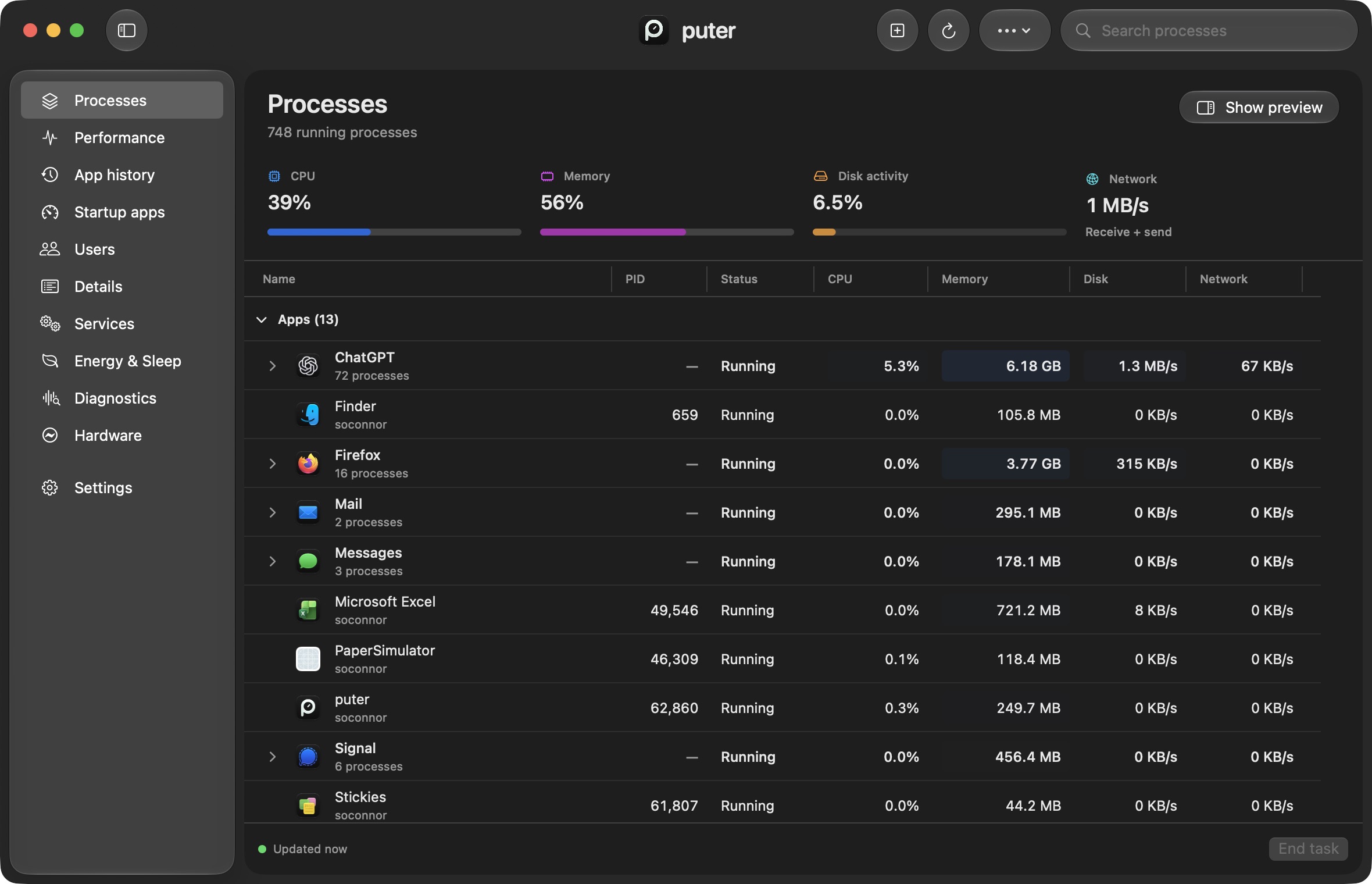Click the Diagnostics waveform icon
The height and width of the screenshot is (884, 1372).
[51, 398]
